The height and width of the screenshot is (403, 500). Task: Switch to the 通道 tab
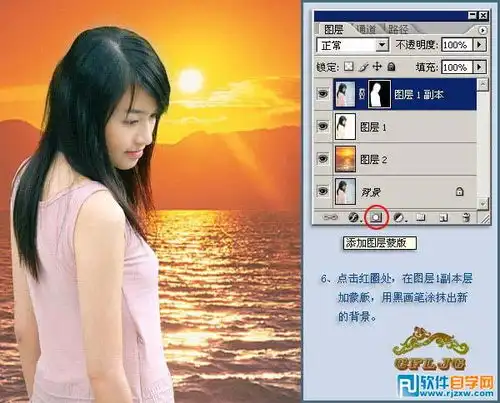(x=366, y=29)
